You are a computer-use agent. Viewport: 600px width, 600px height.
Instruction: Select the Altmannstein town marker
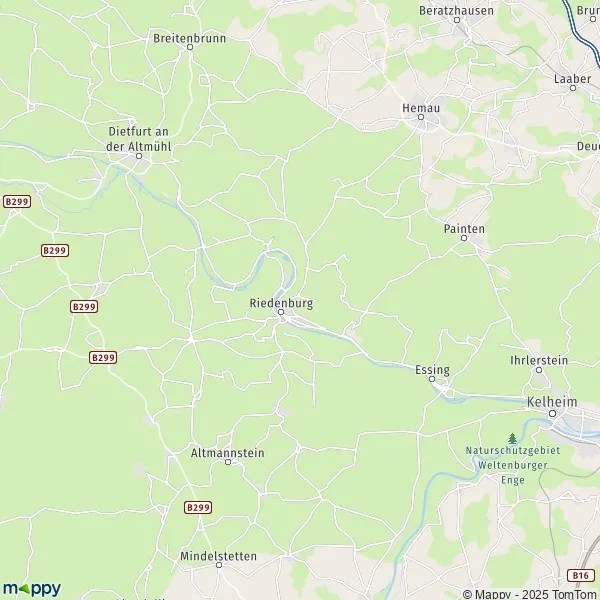[x=228, y=462]
